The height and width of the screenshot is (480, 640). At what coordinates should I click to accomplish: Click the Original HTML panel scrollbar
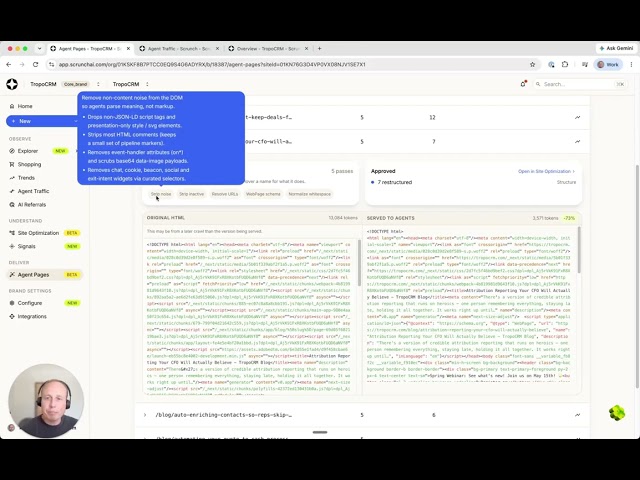coord(359,263)
